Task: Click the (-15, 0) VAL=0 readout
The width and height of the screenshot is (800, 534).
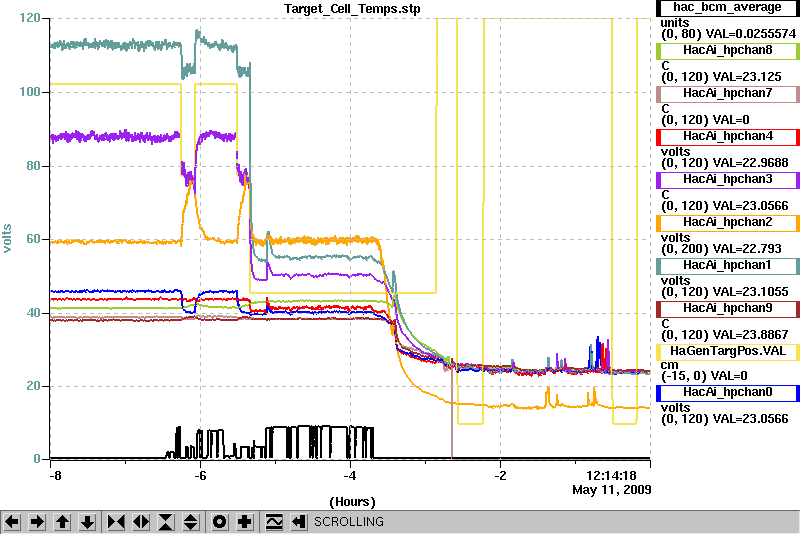Action: pyautogui.click(x=704, y=376)
